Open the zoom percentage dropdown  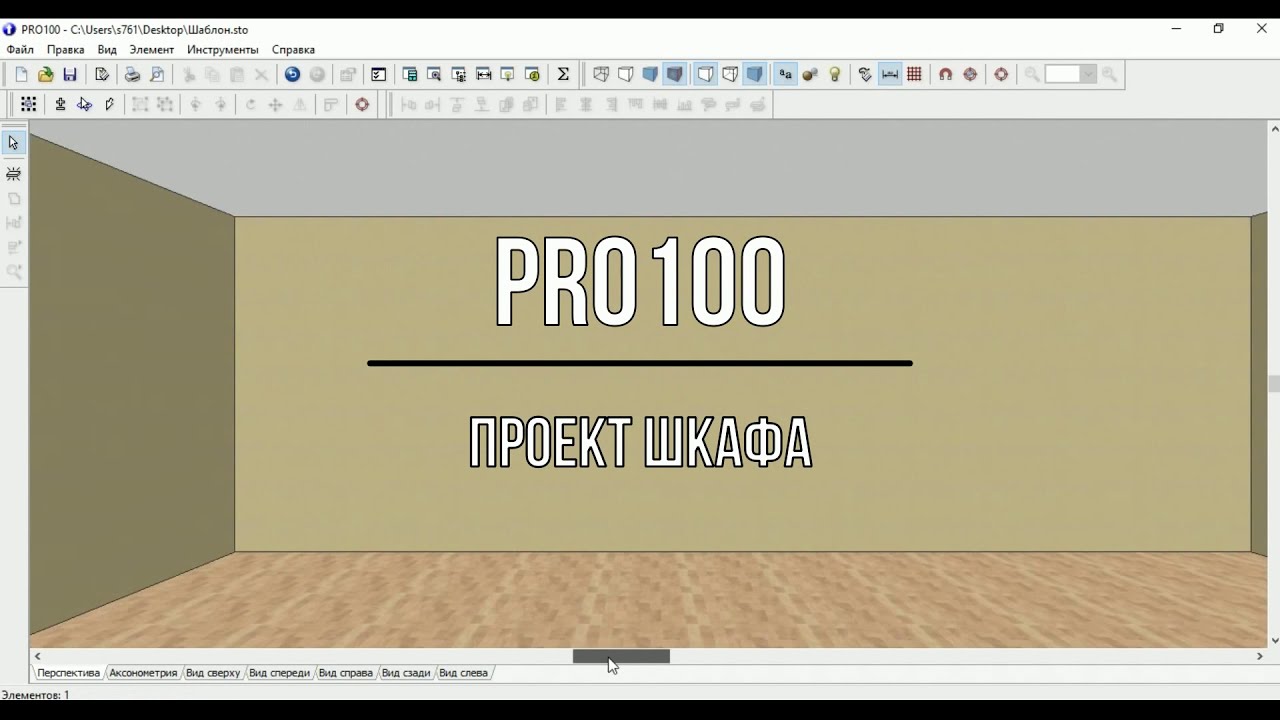coord(1088,74)
